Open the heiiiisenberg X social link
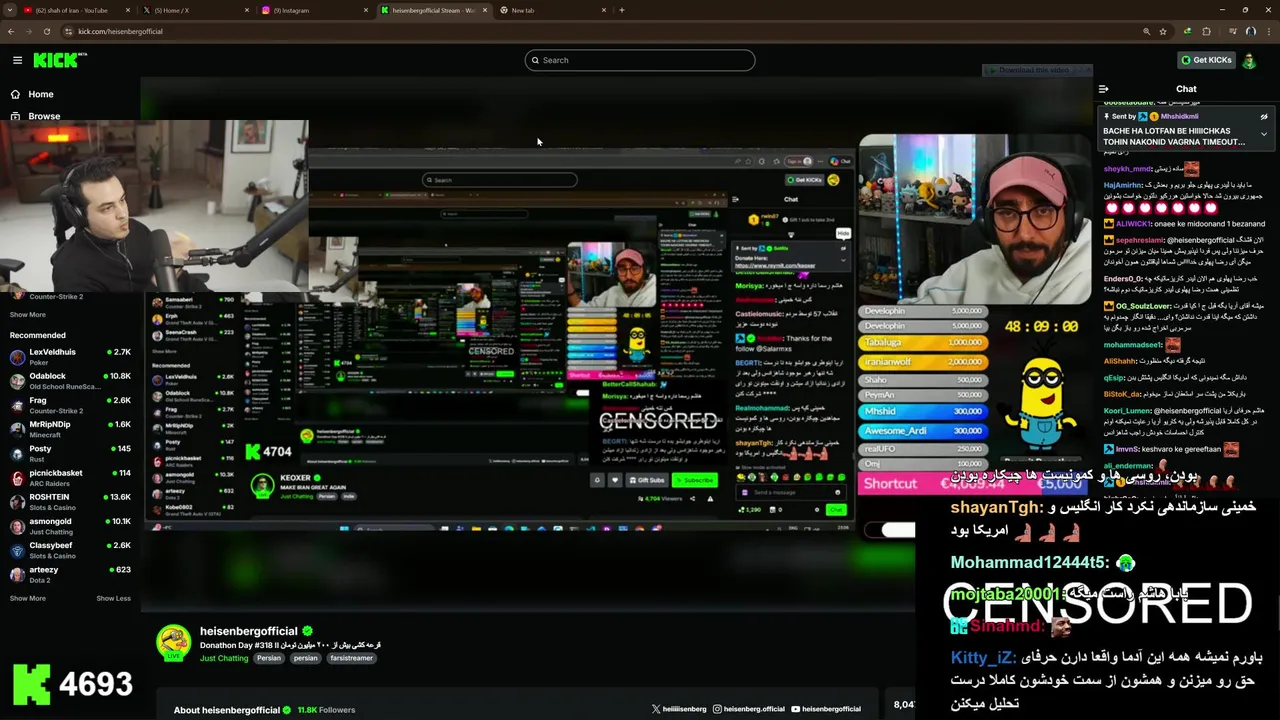The width and height of the screenshot is (1280, 720). click(x=679, y=709)
